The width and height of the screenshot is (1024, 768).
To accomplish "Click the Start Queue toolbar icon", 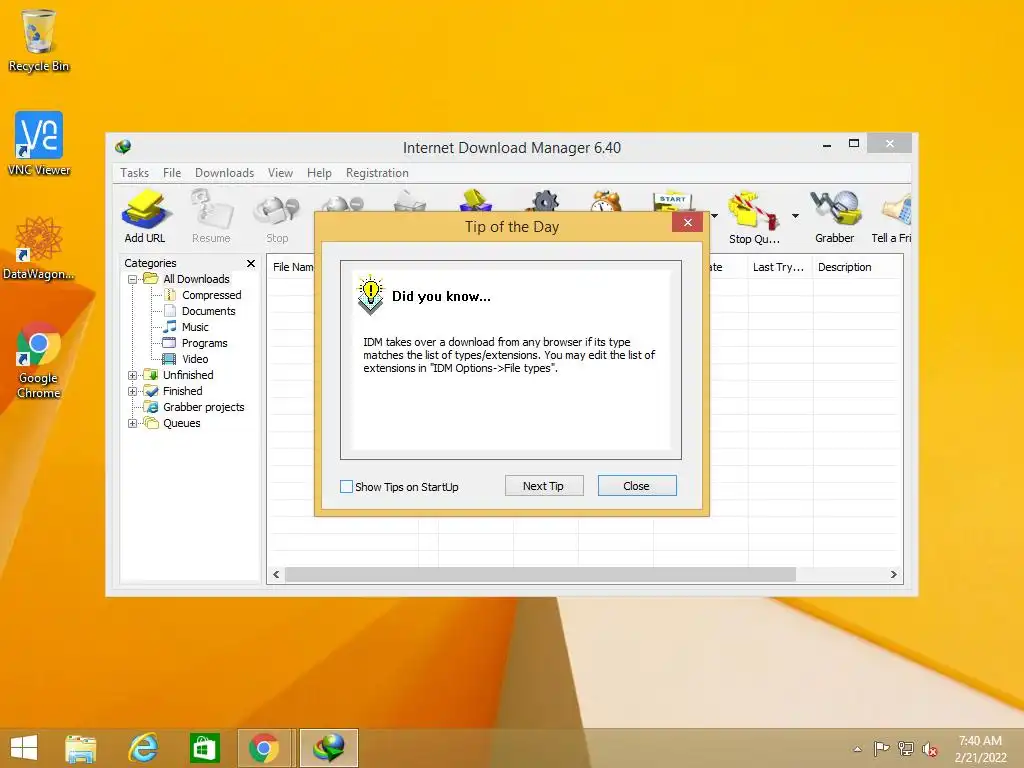I will (673, 201).
